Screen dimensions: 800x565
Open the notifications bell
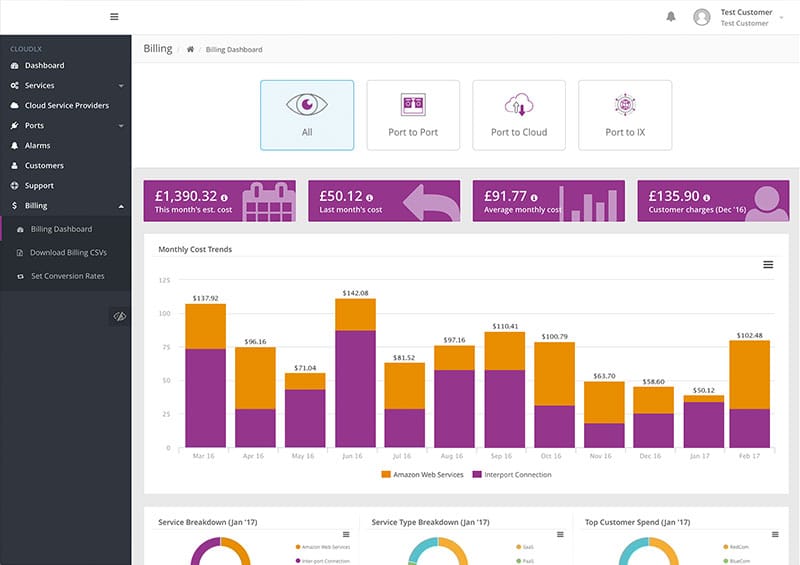tap(671, 17)
